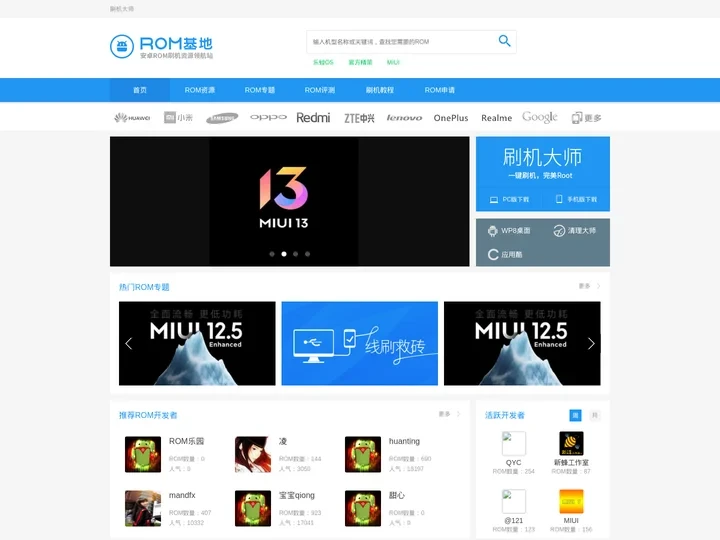Open MIUI 13 banner image
Image resolution: width=720 pixels, height=540 pixels.
click(289, 201)
